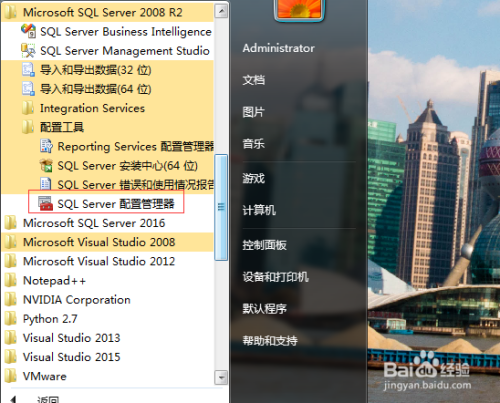Collapse the Microsoft SQL Server 2008 R2 folder
This screenshot has width=500, height=403.
(107, 12)
